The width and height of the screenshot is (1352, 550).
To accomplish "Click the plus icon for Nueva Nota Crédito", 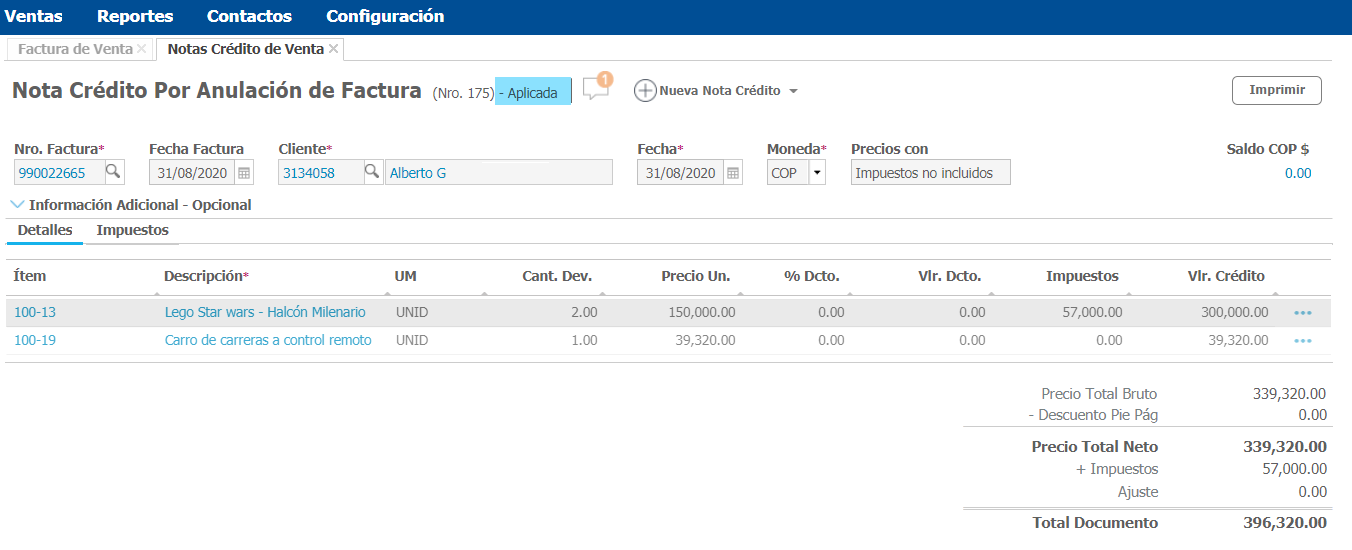I will (x=645, y=91).
